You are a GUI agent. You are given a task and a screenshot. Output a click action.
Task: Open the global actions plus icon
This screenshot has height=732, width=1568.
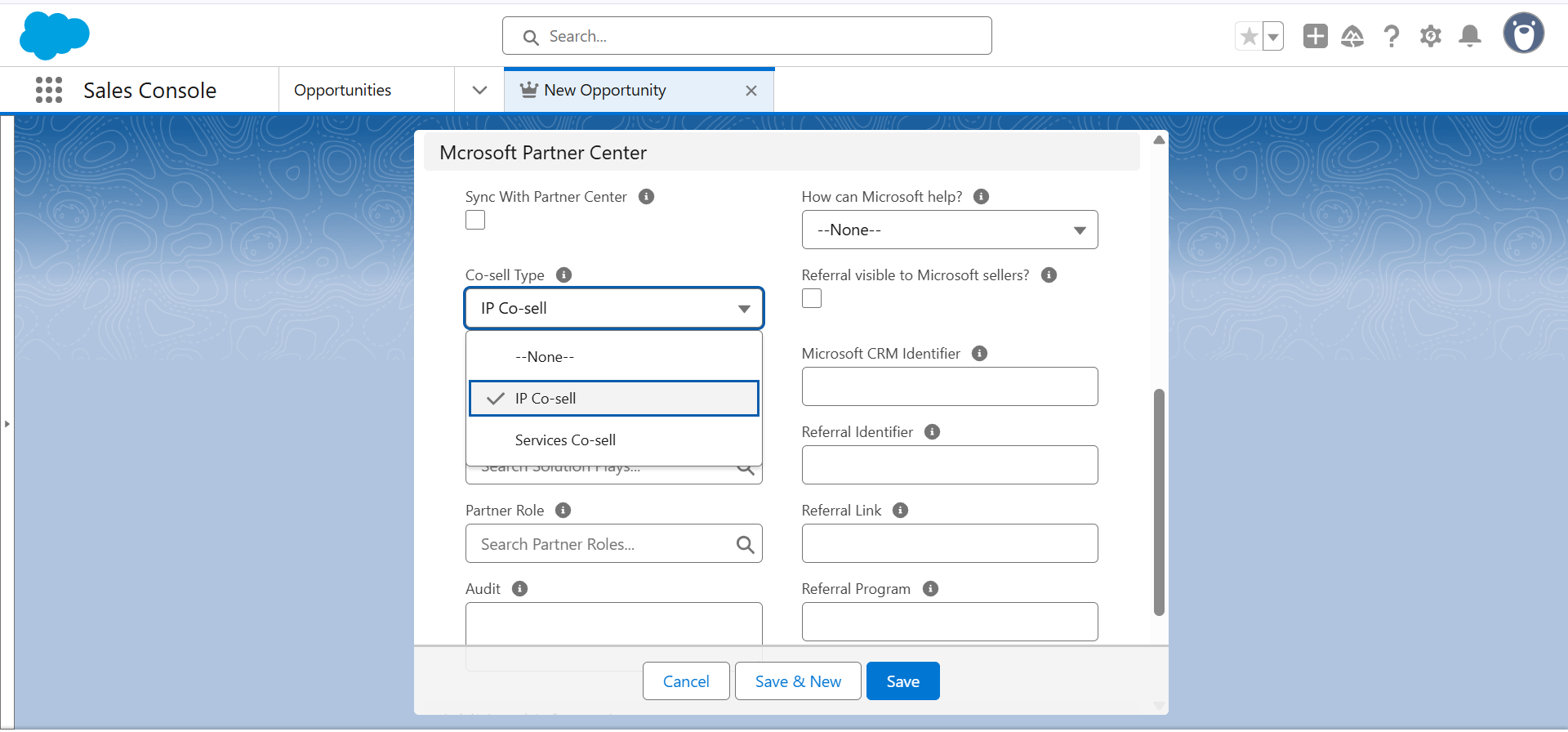pyautogui.click(x=1315, y=36)
